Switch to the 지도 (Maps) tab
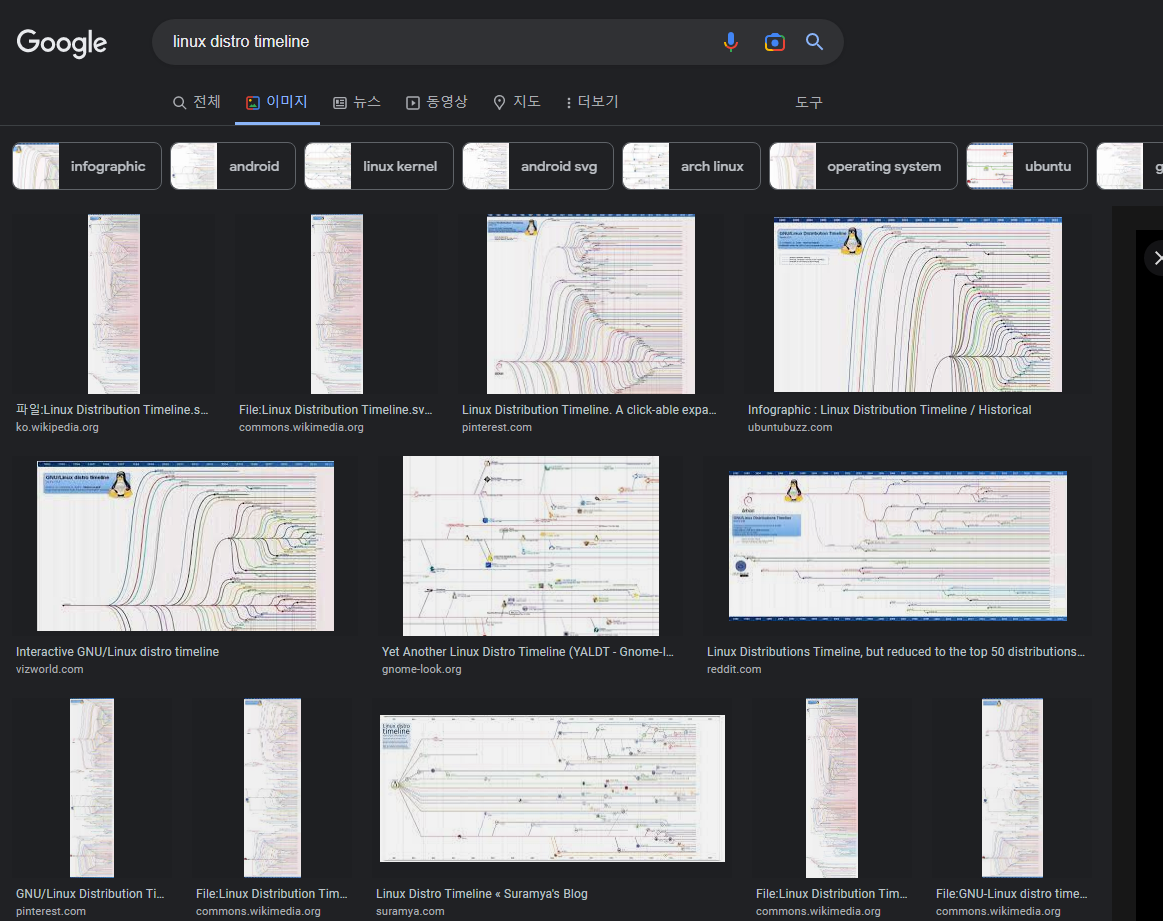 (x=517, y=102)
